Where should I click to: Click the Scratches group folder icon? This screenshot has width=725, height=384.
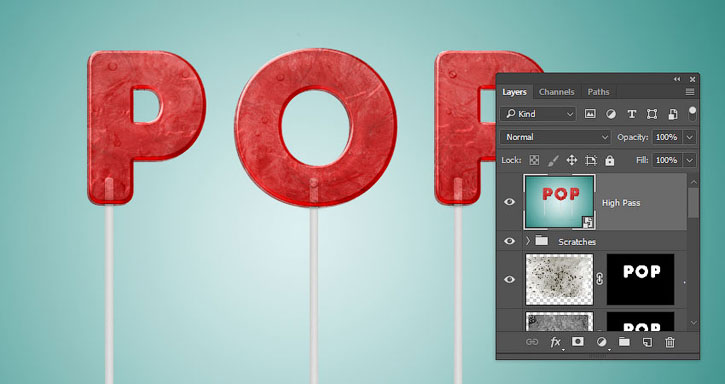(x=541, y=241)
